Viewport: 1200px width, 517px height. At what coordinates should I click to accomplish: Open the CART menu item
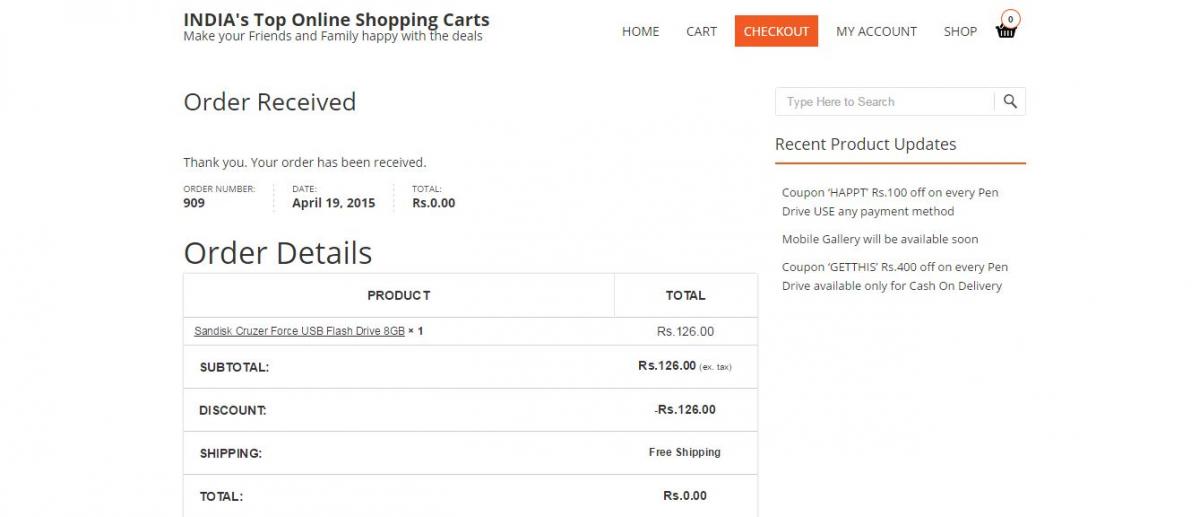point(701,31)
